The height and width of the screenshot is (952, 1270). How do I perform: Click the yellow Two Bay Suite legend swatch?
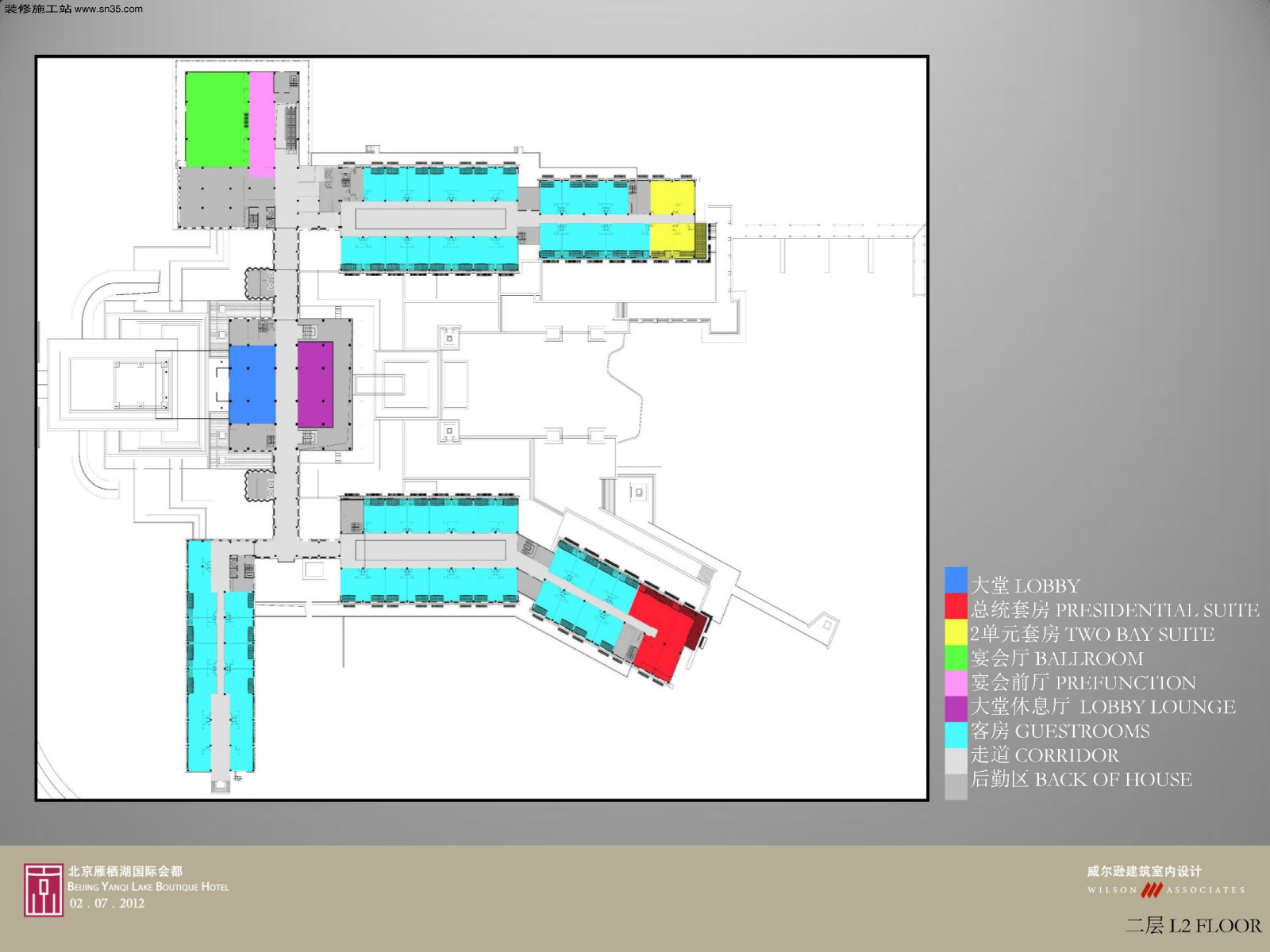click(x=956, y=631)
